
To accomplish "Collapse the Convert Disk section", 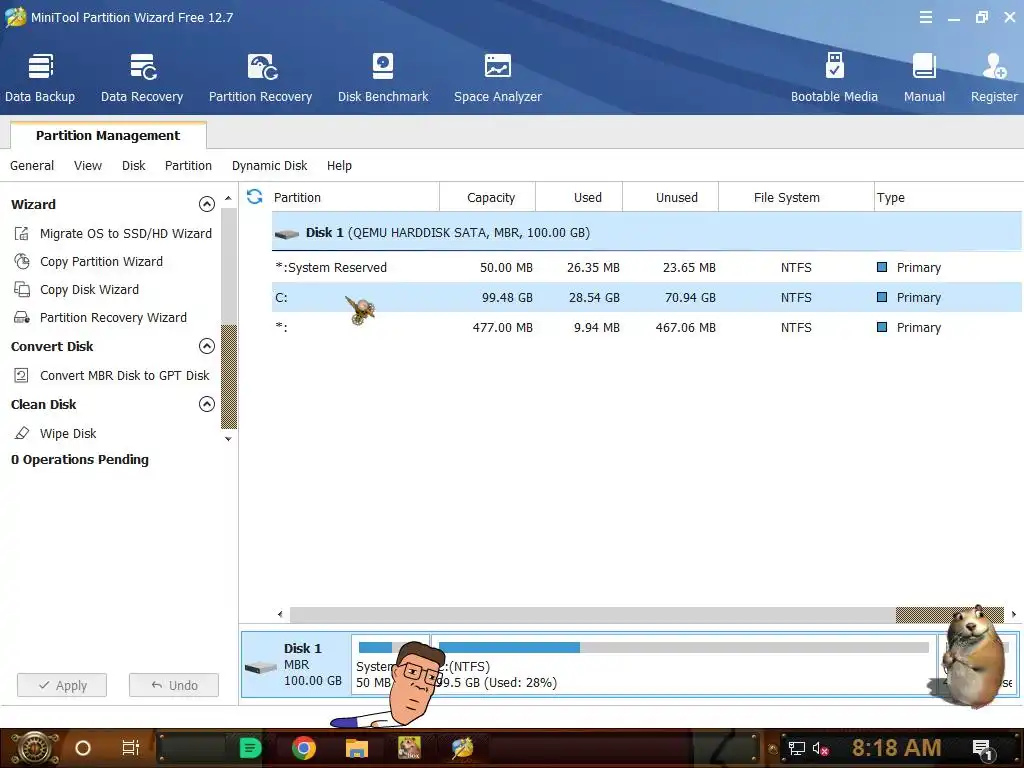I will coord(206,346).
